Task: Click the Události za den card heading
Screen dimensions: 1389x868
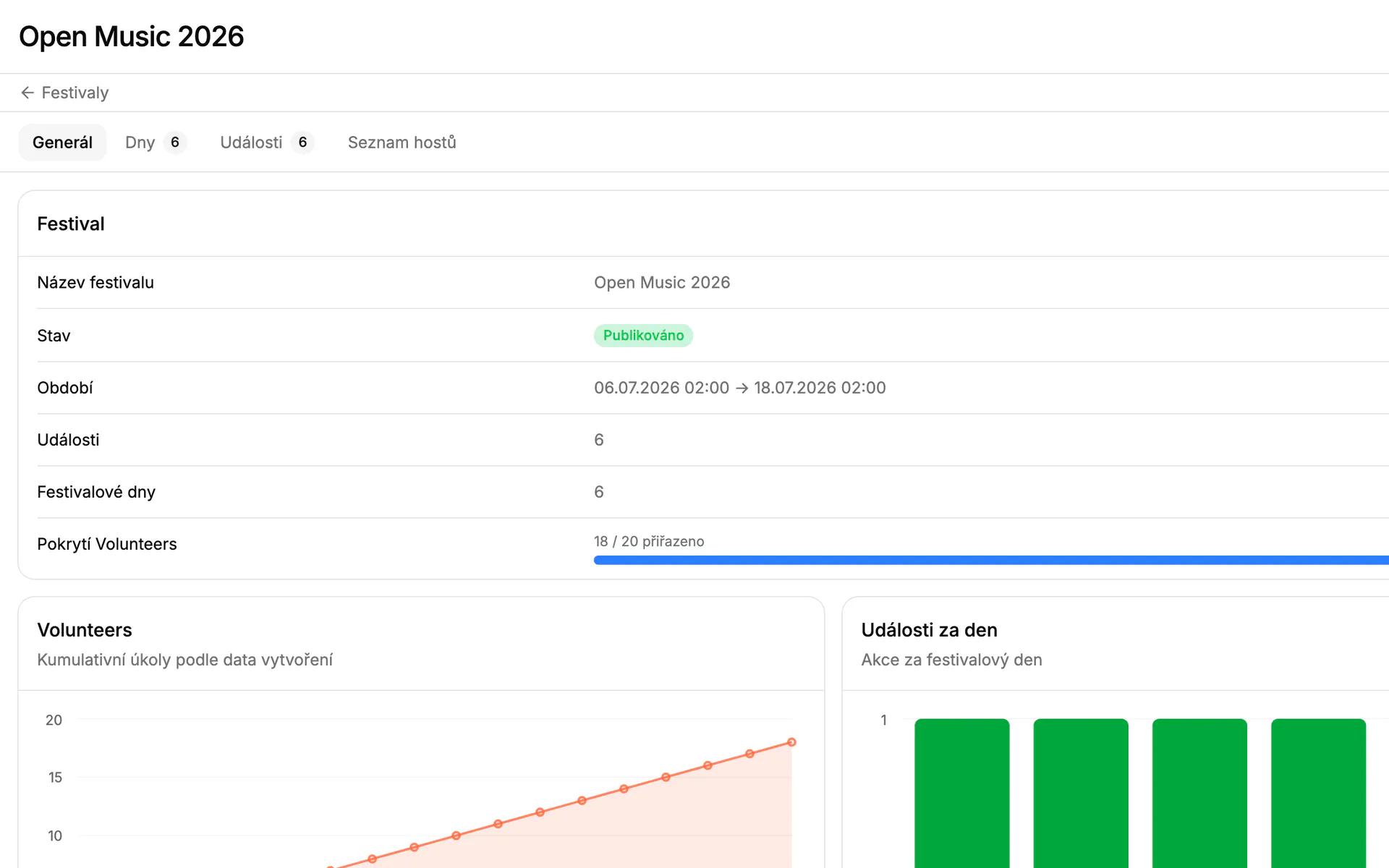Action: pos(929,630)
